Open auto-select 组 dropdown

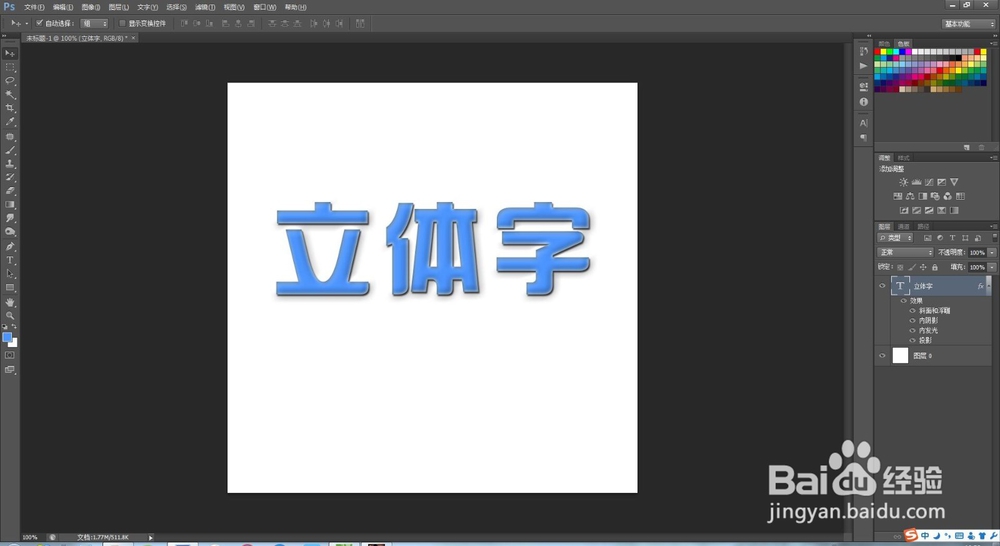pos(94,23)
